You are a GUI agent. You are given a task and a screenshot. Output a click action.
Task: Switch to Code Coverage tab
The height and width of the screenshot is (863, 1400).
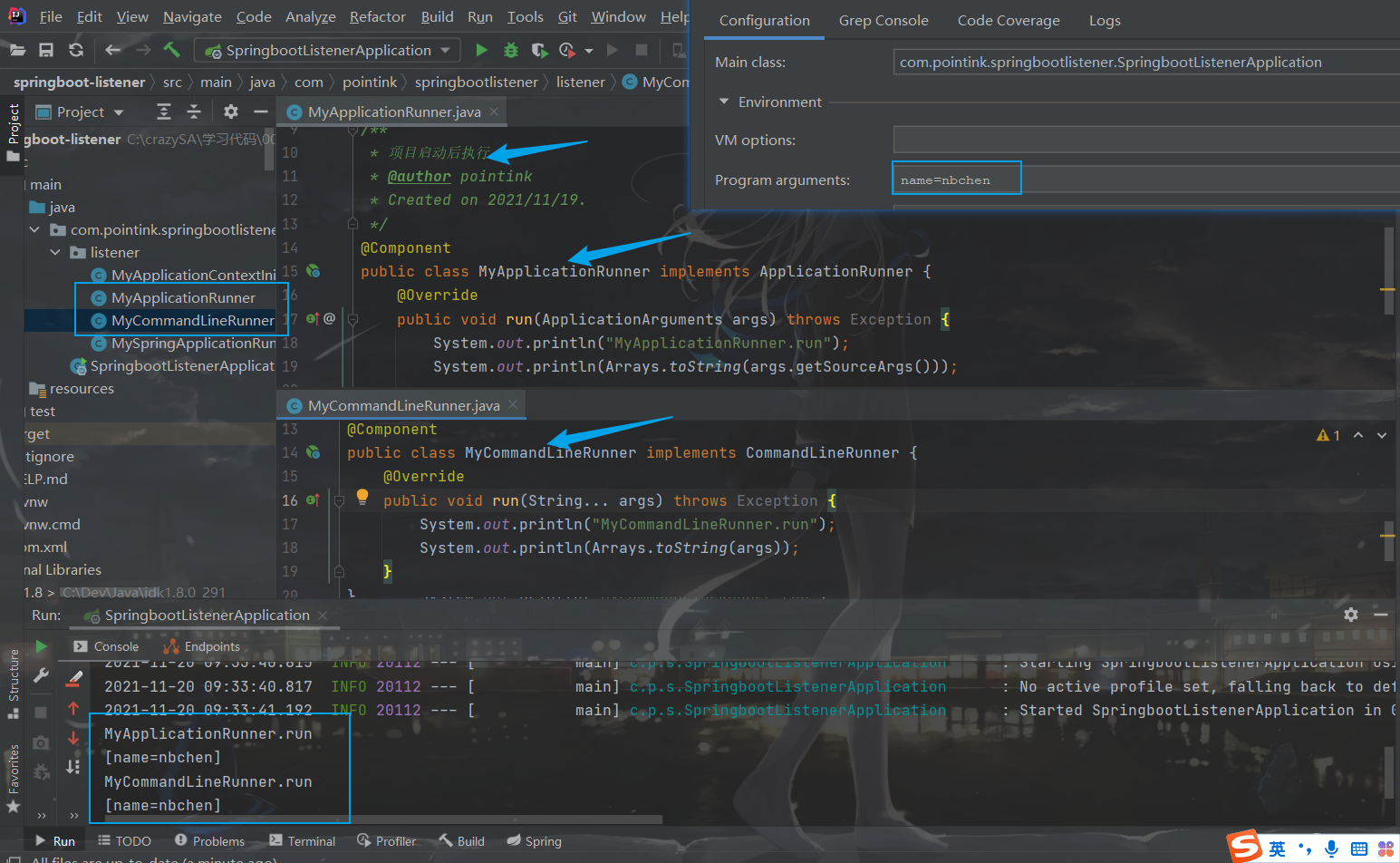pos(1009,20)
